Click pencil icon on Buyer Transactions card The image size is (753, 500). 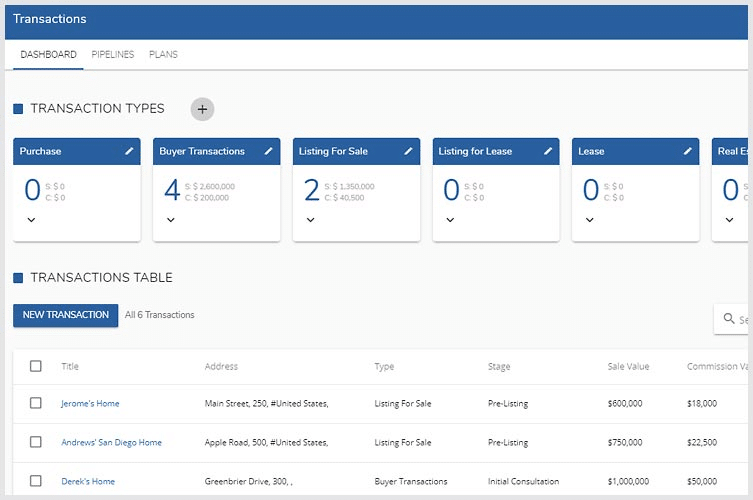(x=268, y=151)
